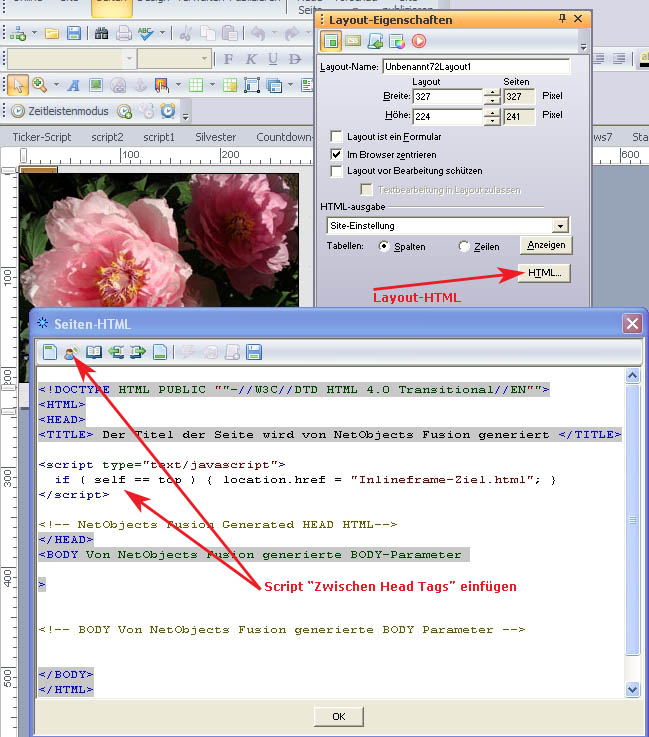Click the binoculars find icon
The width and height of the screenshot is (649, 737).
tap(101, 33)
